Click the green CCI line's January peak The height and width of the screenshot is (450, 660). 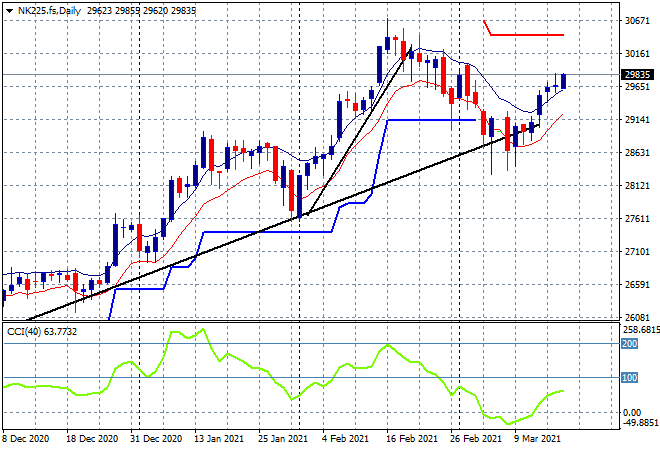click(203, 329)
